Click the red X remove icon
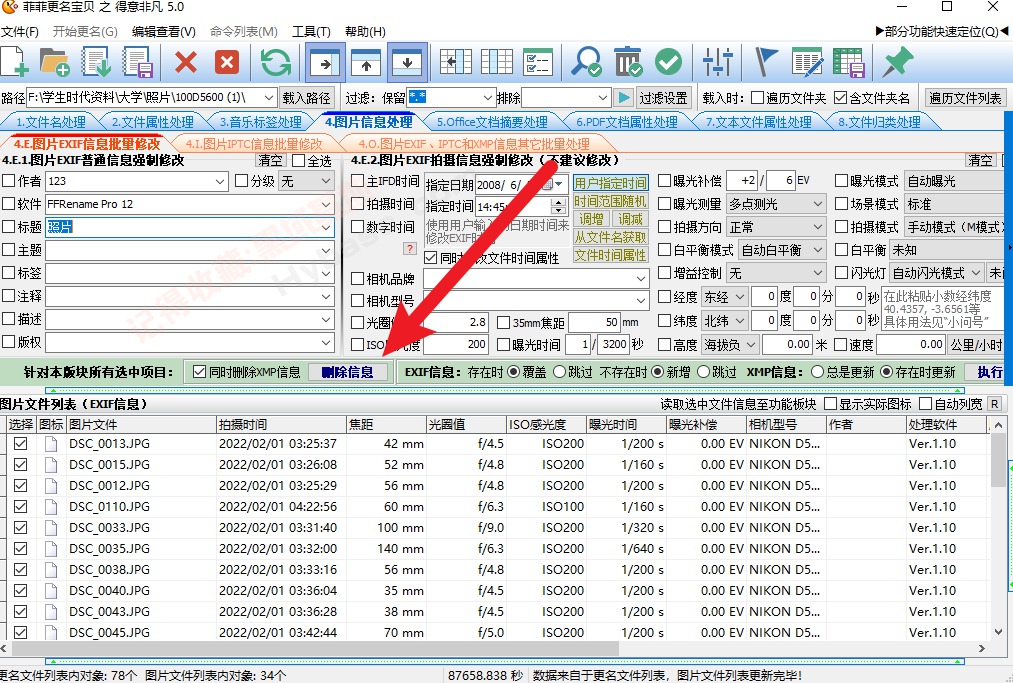This screenshot has width=1013, height=683. [x=186, y=63]
